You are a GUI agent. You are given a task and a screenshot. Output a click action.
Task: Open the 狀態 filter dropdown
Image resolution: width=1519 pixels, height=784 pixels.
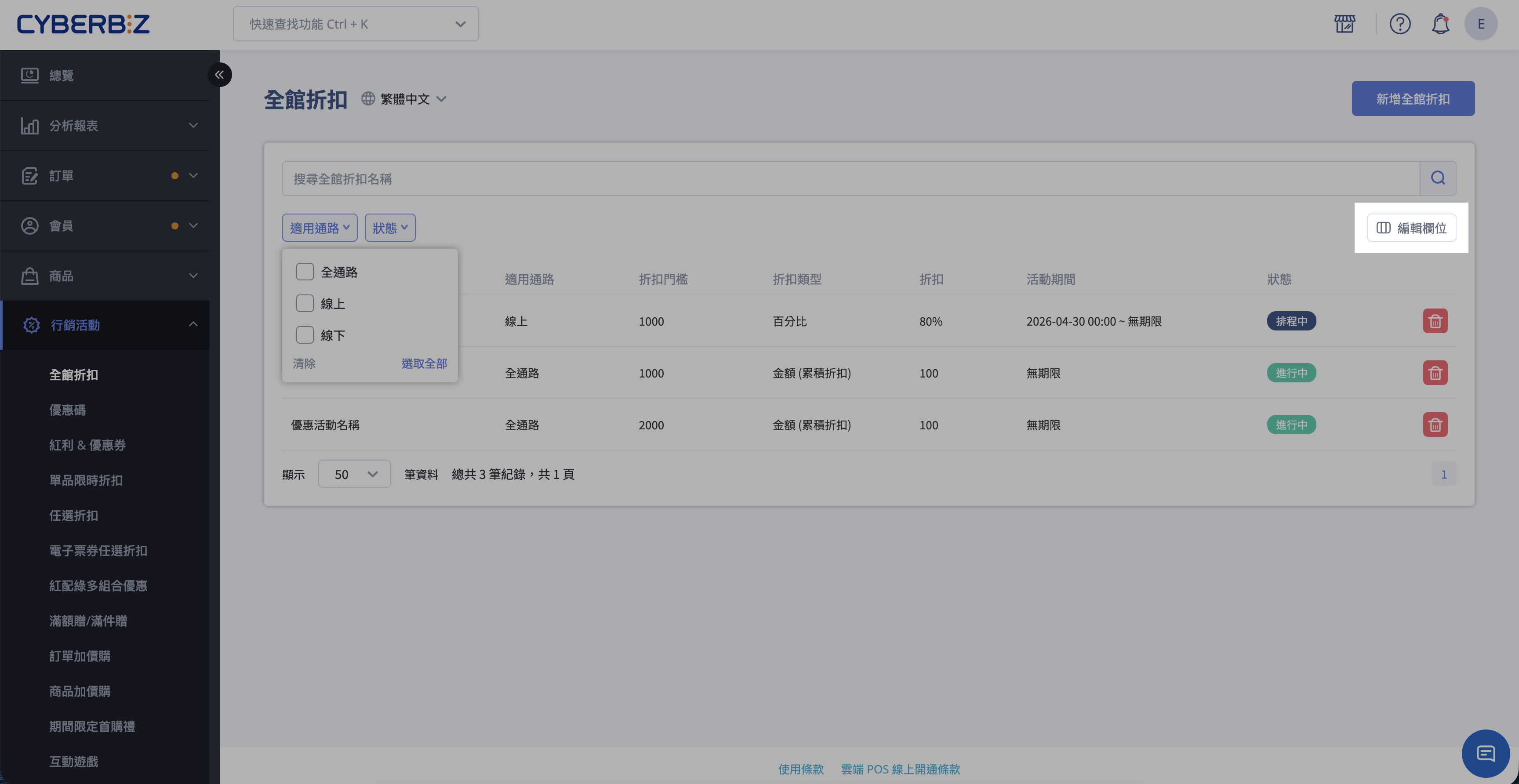[390, 228]
